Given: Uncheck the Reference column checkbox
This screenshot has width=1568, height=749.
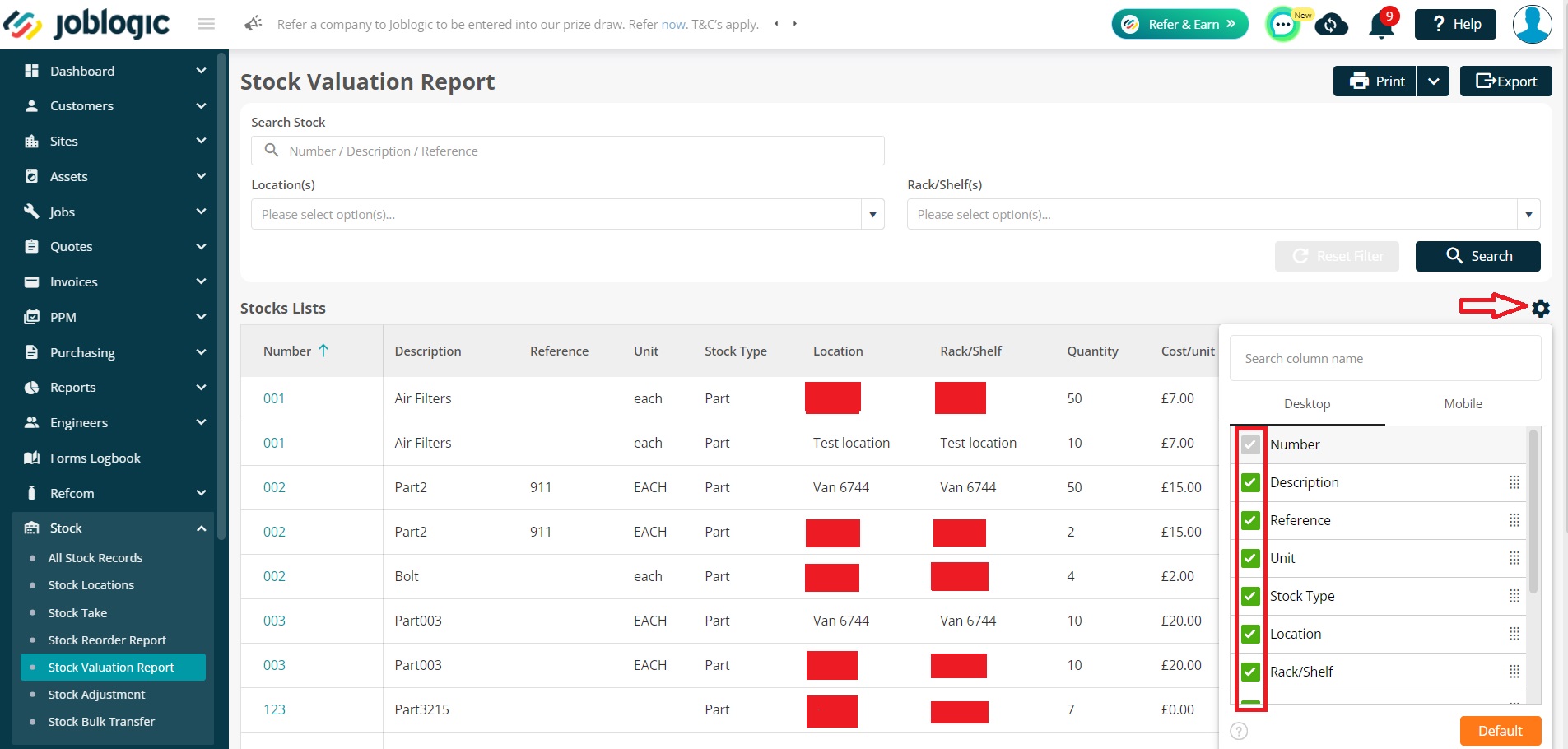Looking at the screenshot, I should point(1250,520).
